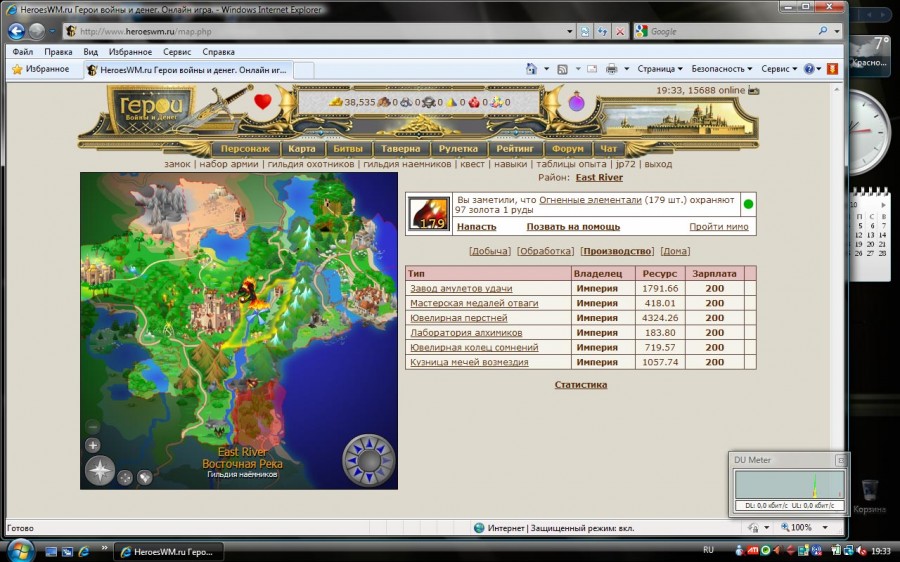
Task: Open Завод амулетов удачи link
Action: coord(461,288)
